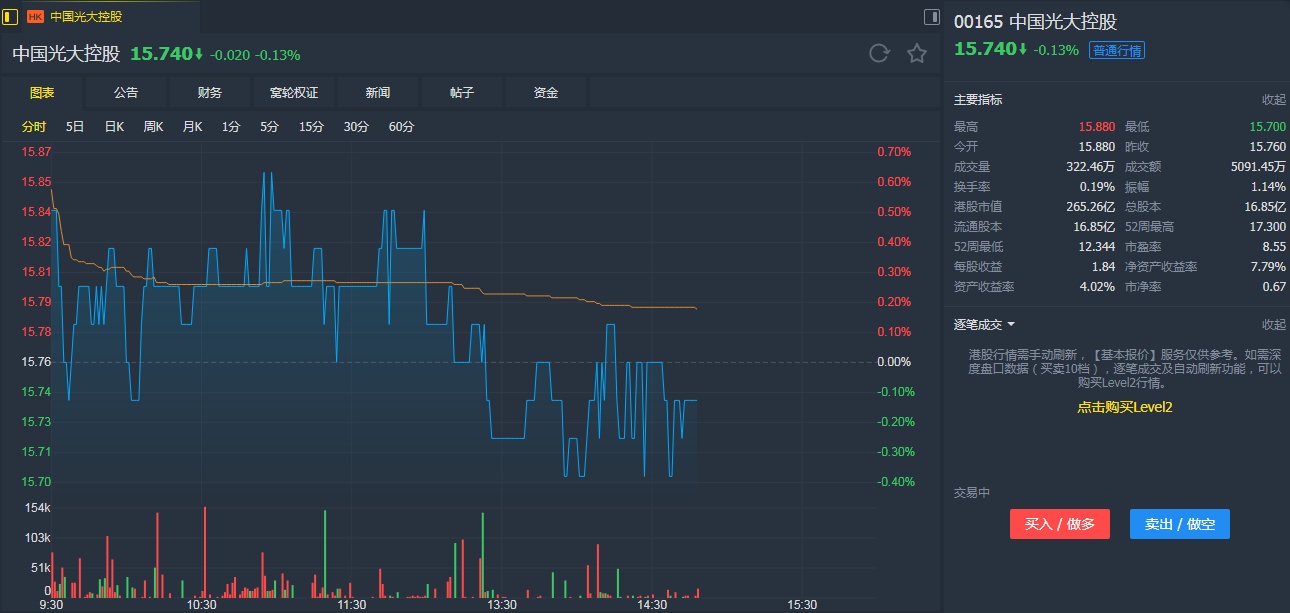Click the 买入 / 做多 button
Image resolution: width=1290 pixels, height=613 pixels.
(x=1060, y=524)
